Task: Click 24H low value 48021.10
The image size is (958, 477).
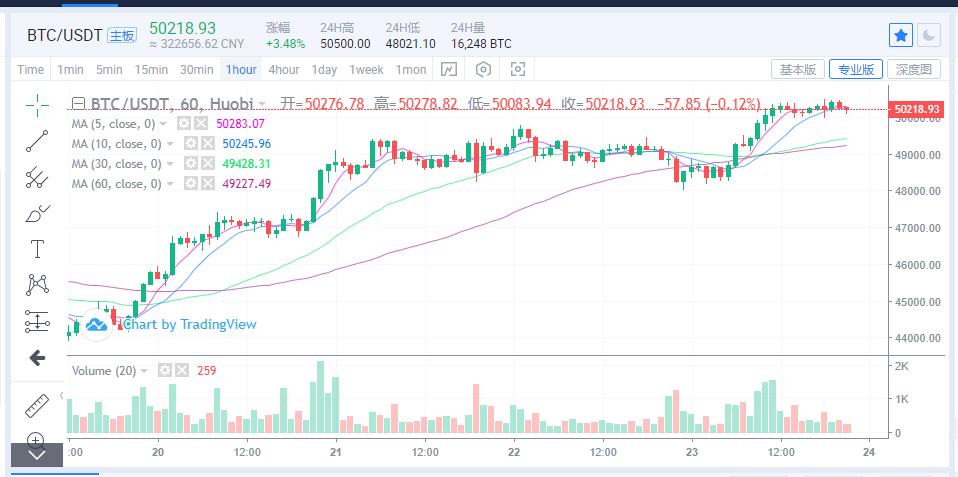Action: [411, 44]
